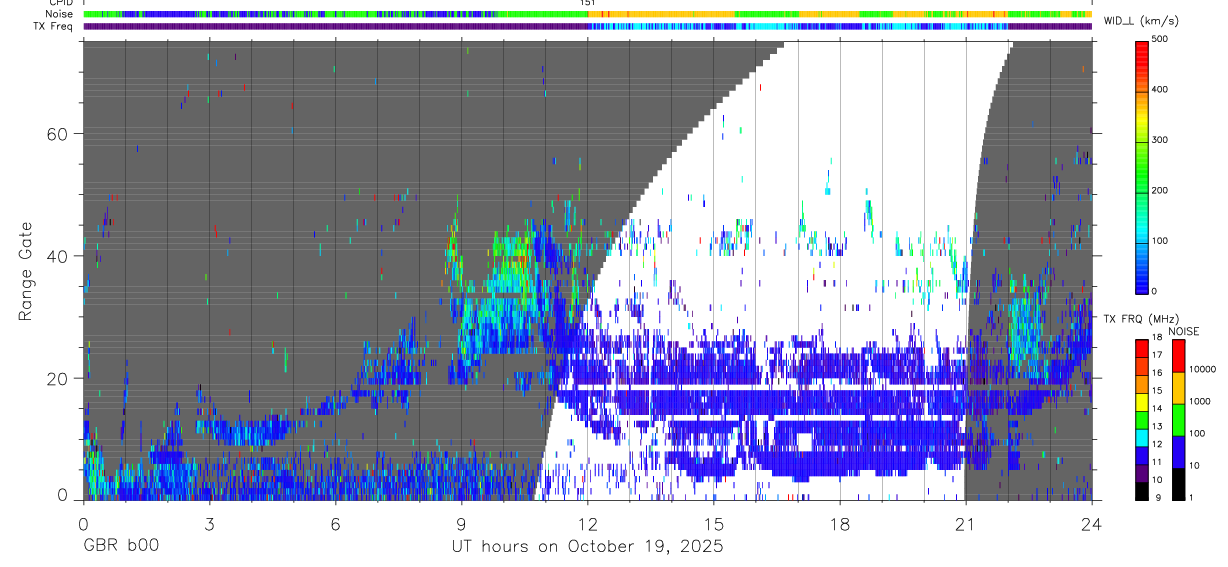1228x567 pixels.
Task: Click the 14 tick on TX FRQ legend
Action: tap(1157, 410)
